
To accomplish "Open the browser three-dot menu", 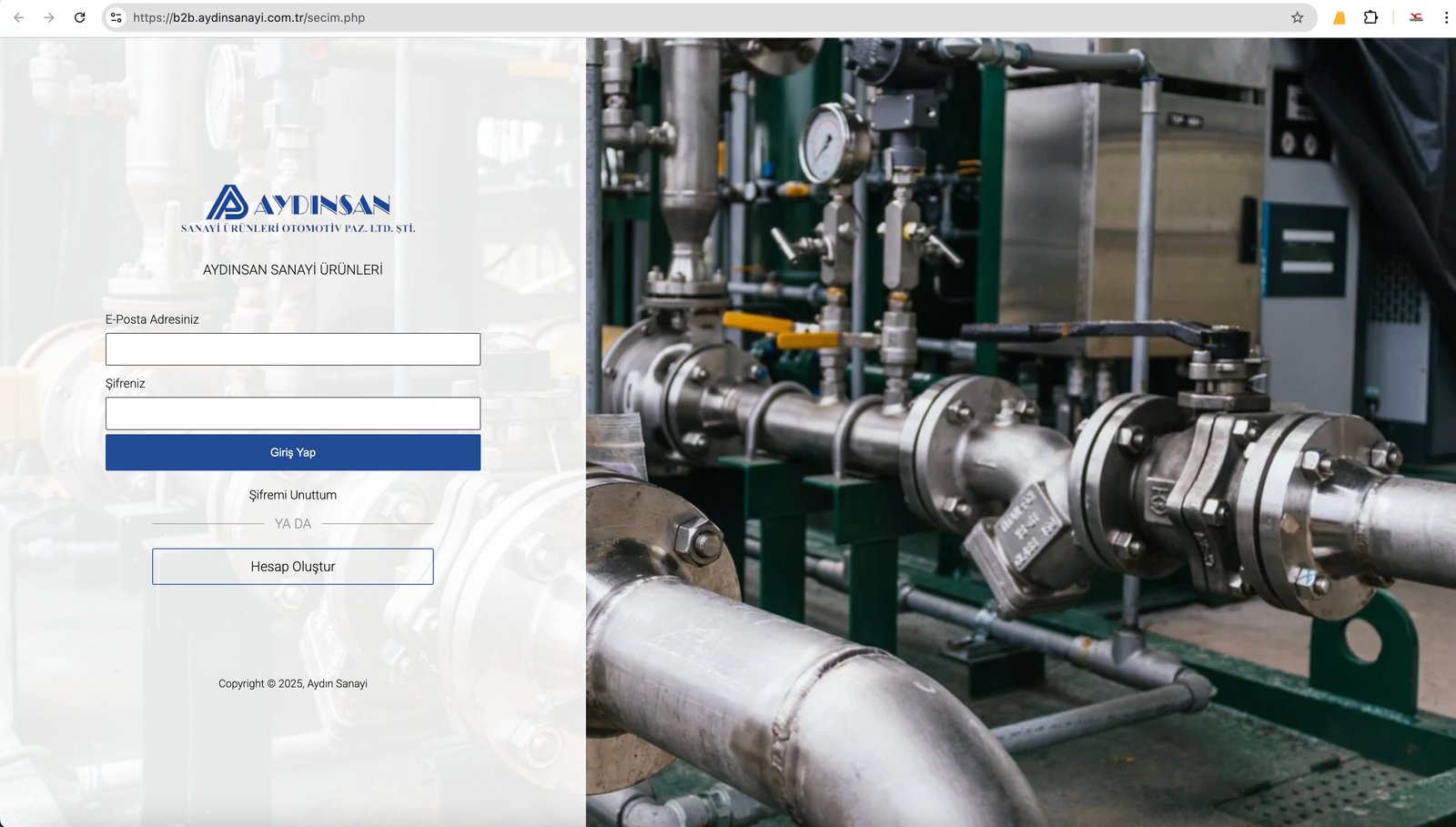I will coord(1445,17).
